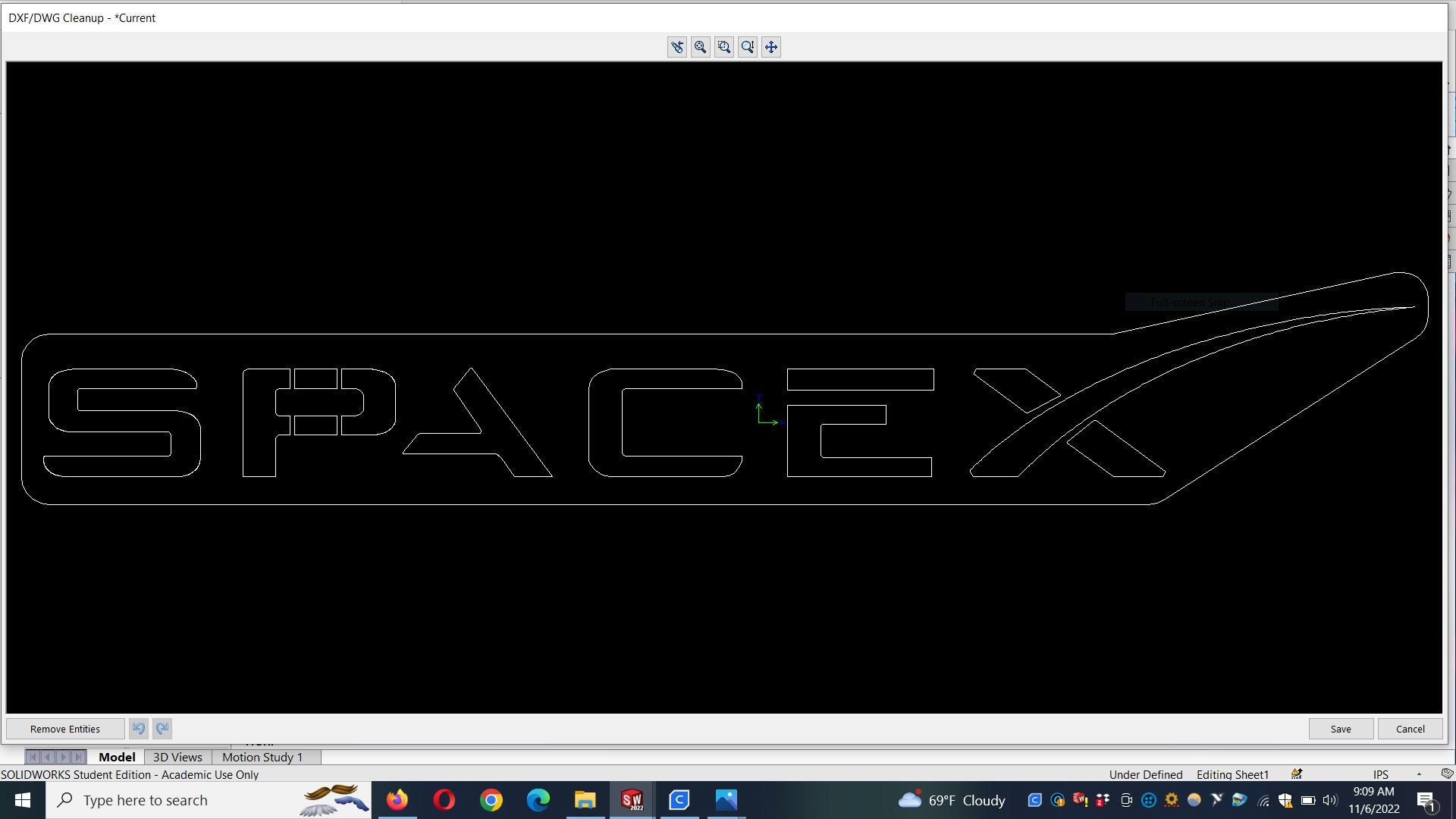Select the Zoom to Fit tool
Screen dimensions: 1456x819
[x=700, y=46]
